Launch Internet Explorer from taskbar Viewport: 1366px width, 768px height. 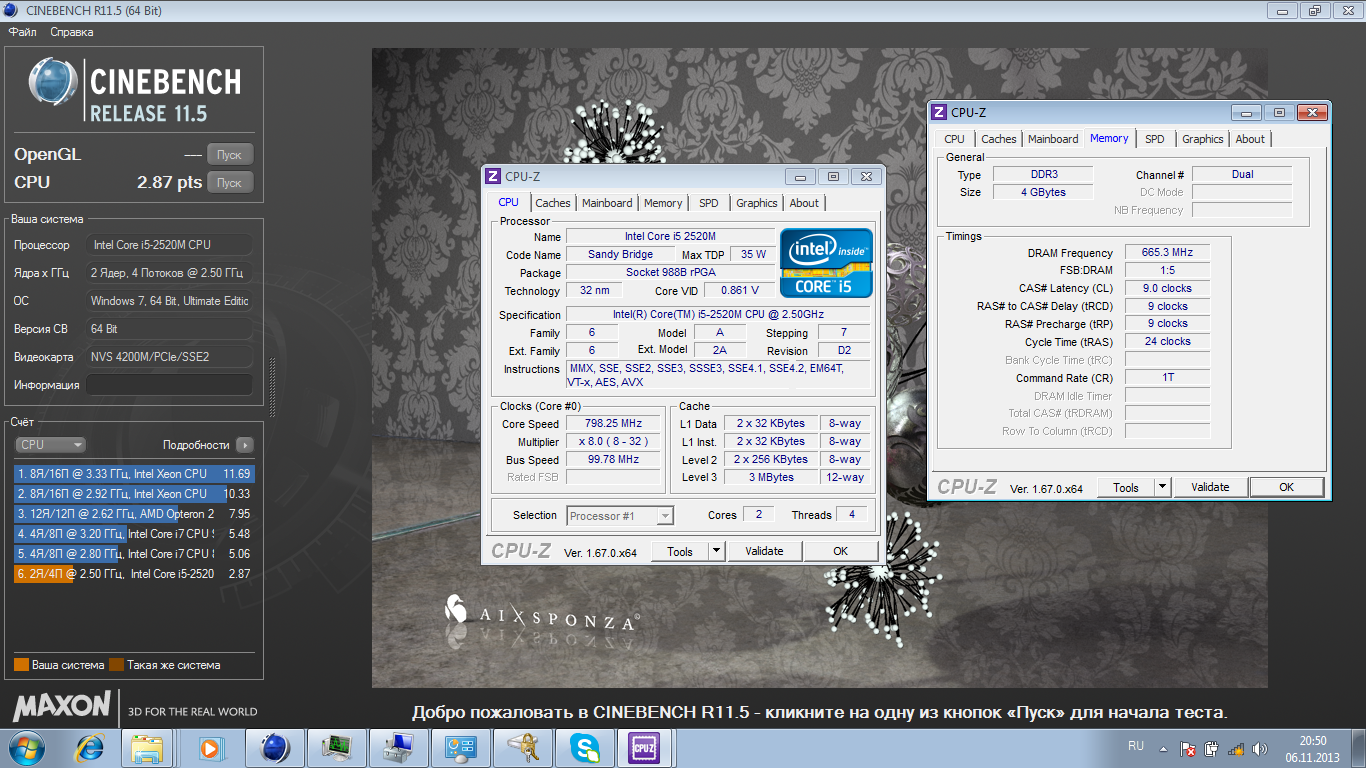tap(91, 748)
